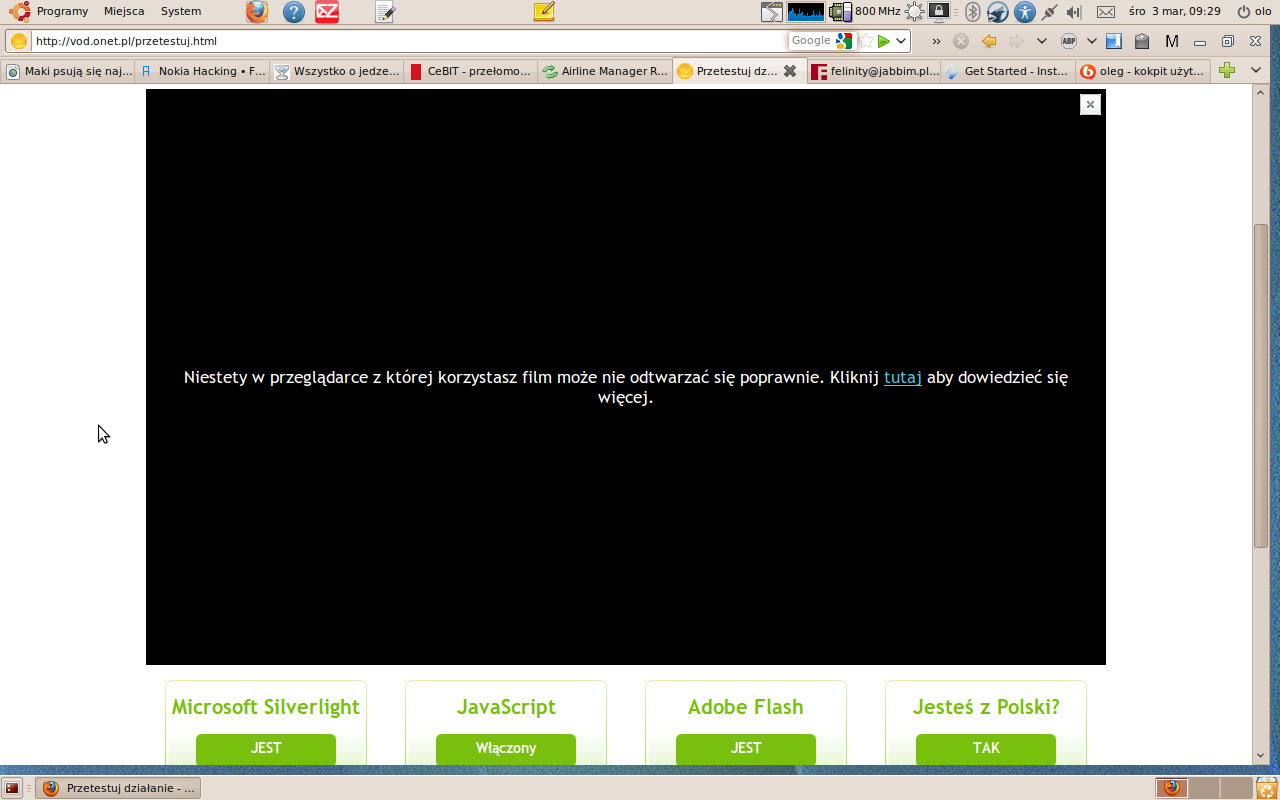Click the Adobe Flash JEST button

[x=746, y=749]
